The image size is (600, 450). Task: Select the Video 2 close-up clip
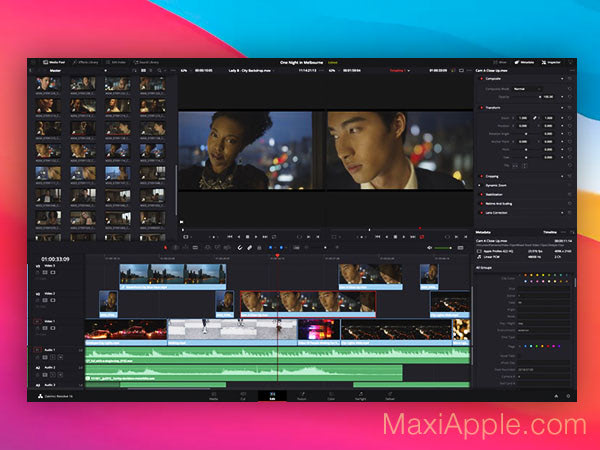tap(308, 304)
